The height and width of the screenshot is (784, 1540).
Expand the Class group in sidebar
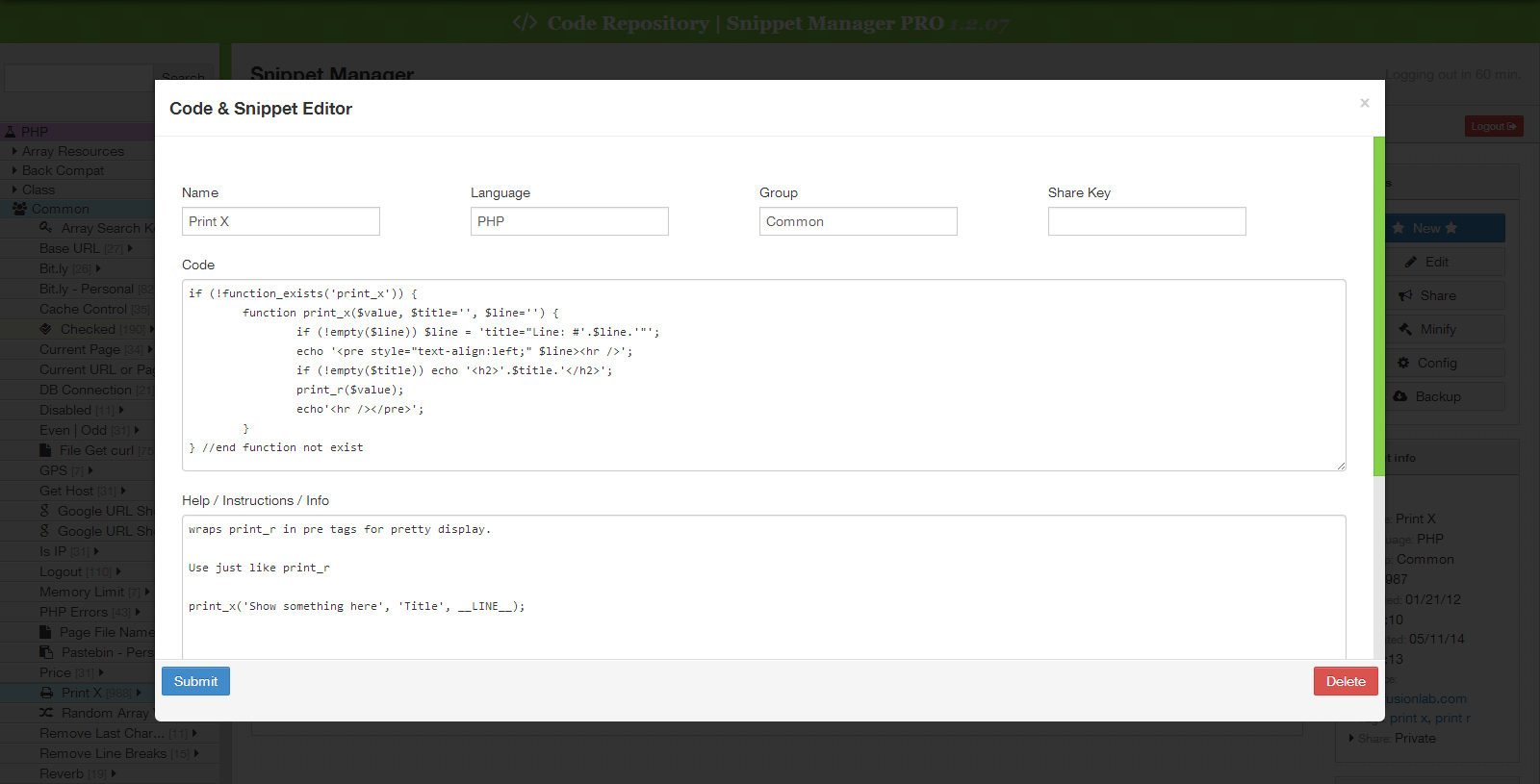click(14, 190)
